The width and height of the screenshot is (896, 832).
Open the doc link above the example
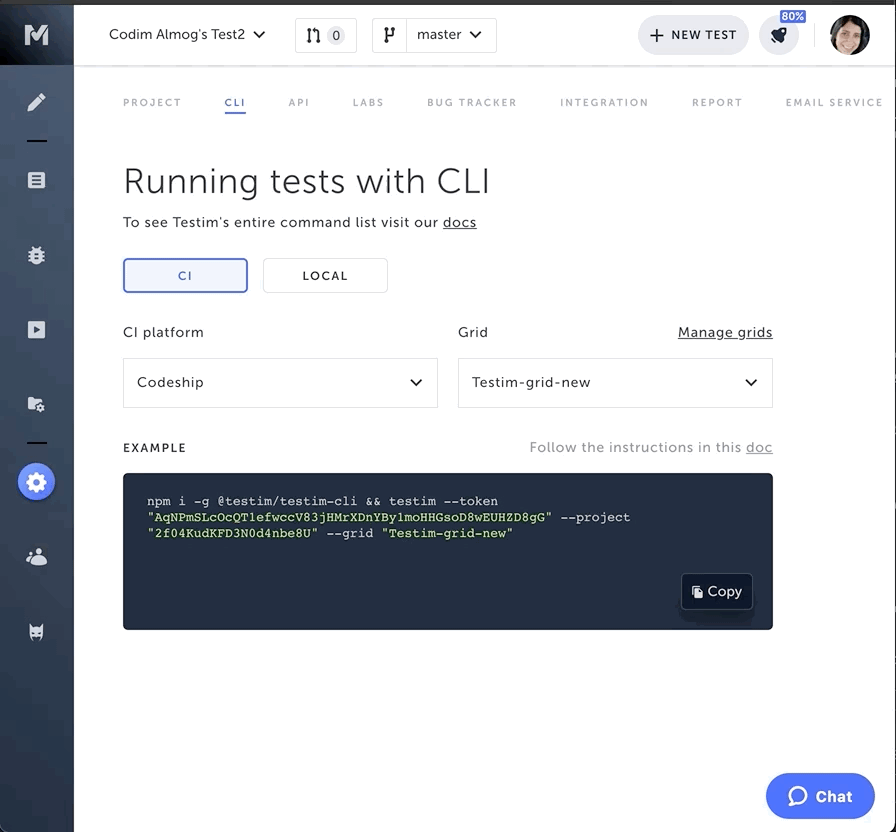point(759,447)
